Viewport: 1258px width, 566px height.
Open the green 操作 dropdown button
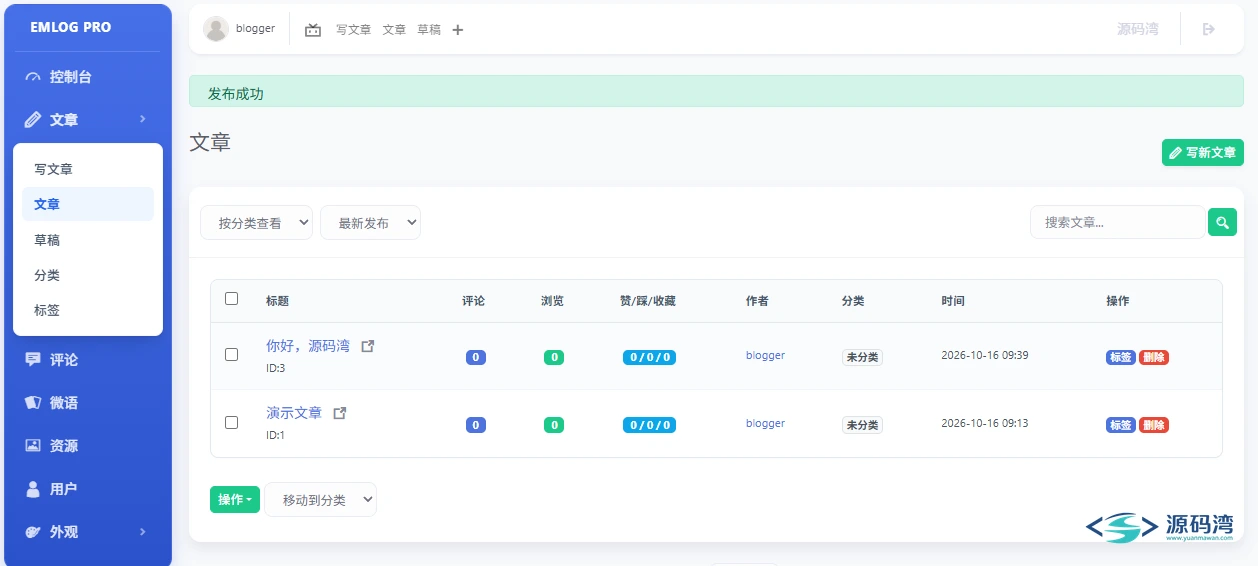pos(235,499)
